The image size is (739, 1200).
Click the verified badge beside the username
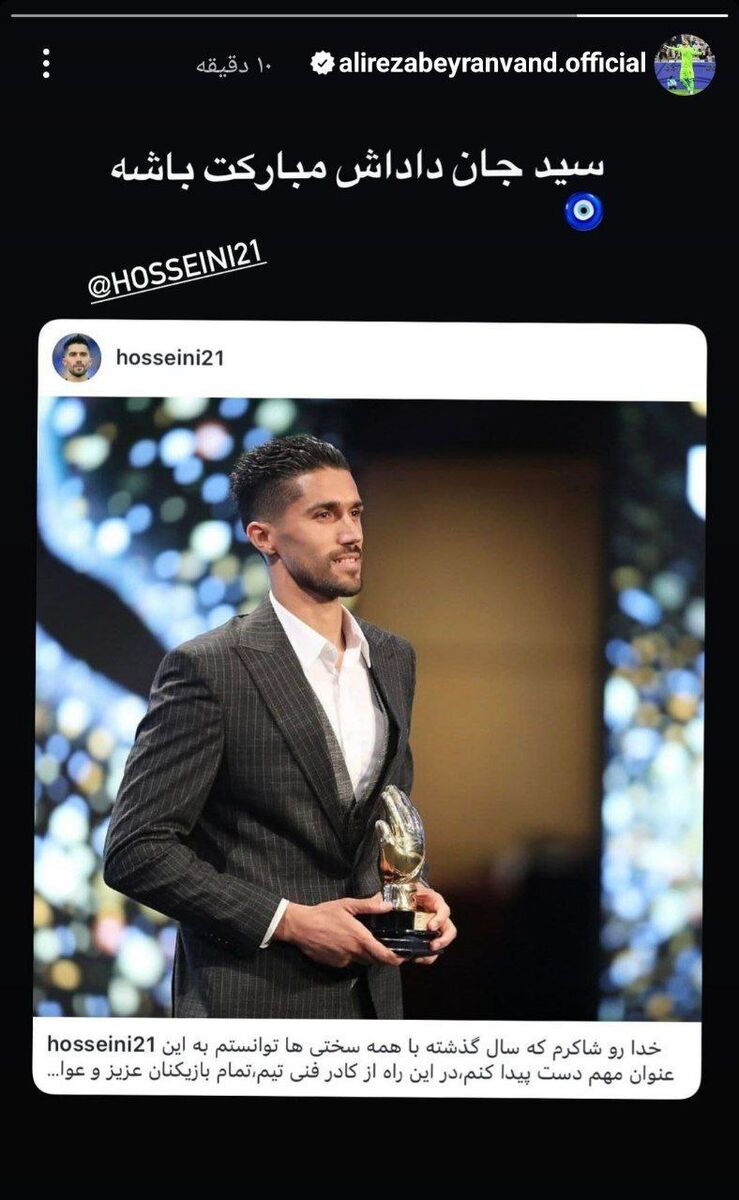[323, 64]
